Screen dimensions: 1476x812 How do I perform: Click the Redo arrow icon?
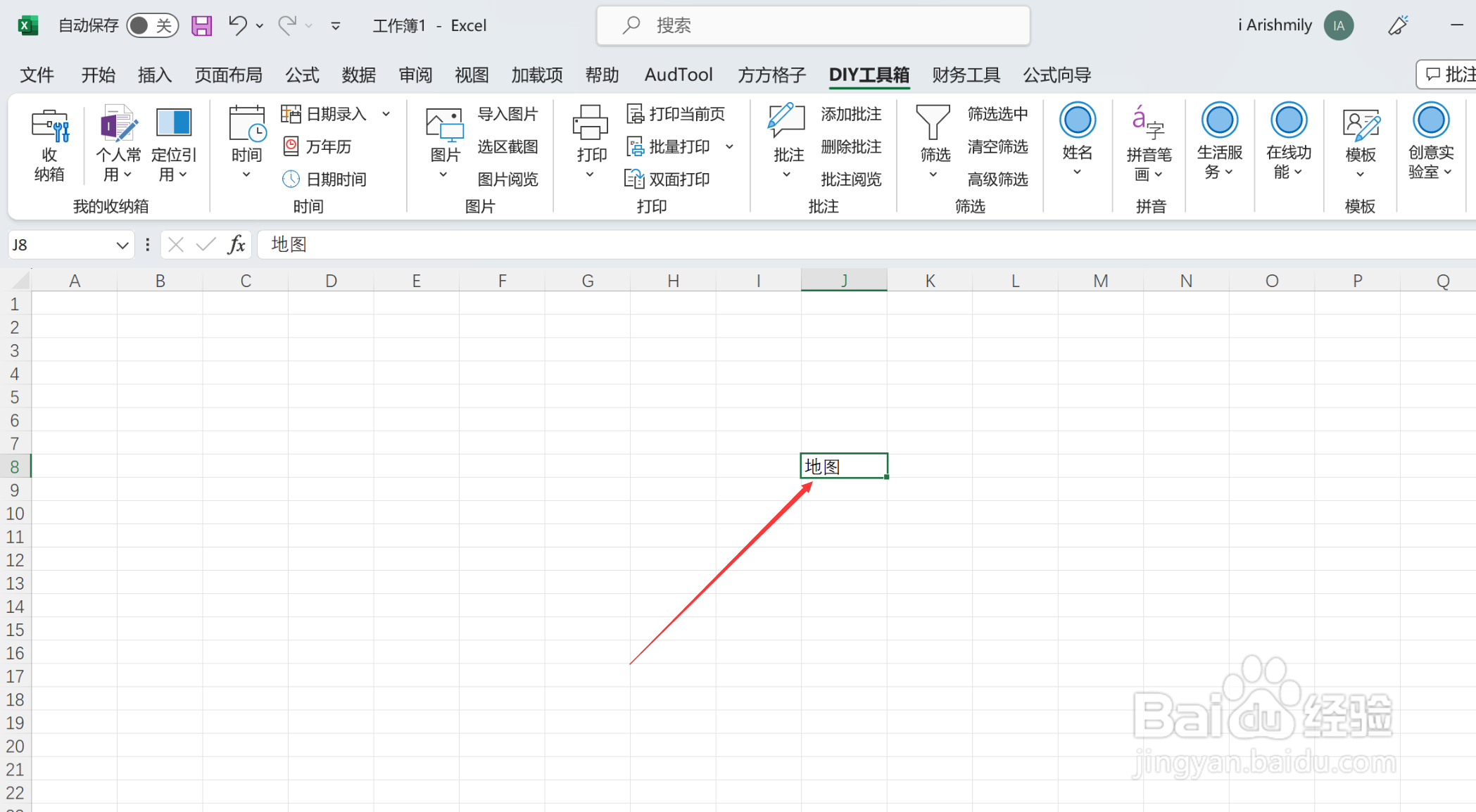click(287, 25)
